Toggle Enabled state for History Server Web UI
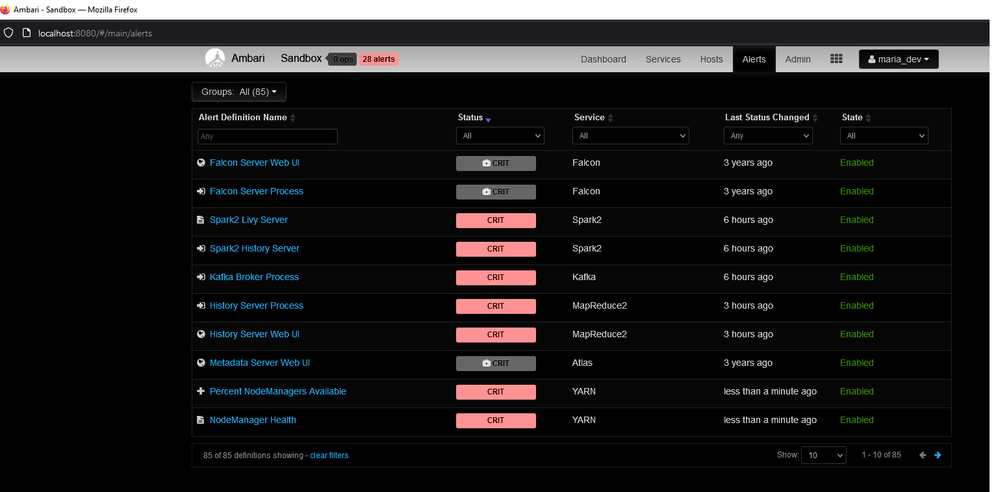The height and width of the screenshot is (492, 998). pyautogui.click(x=857, y=334)
